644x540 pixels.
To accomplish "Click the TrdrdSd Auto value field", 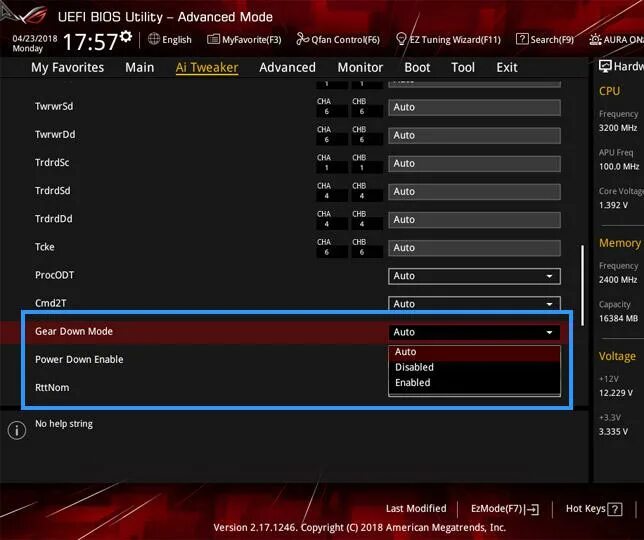I will (x=474, y=192).
